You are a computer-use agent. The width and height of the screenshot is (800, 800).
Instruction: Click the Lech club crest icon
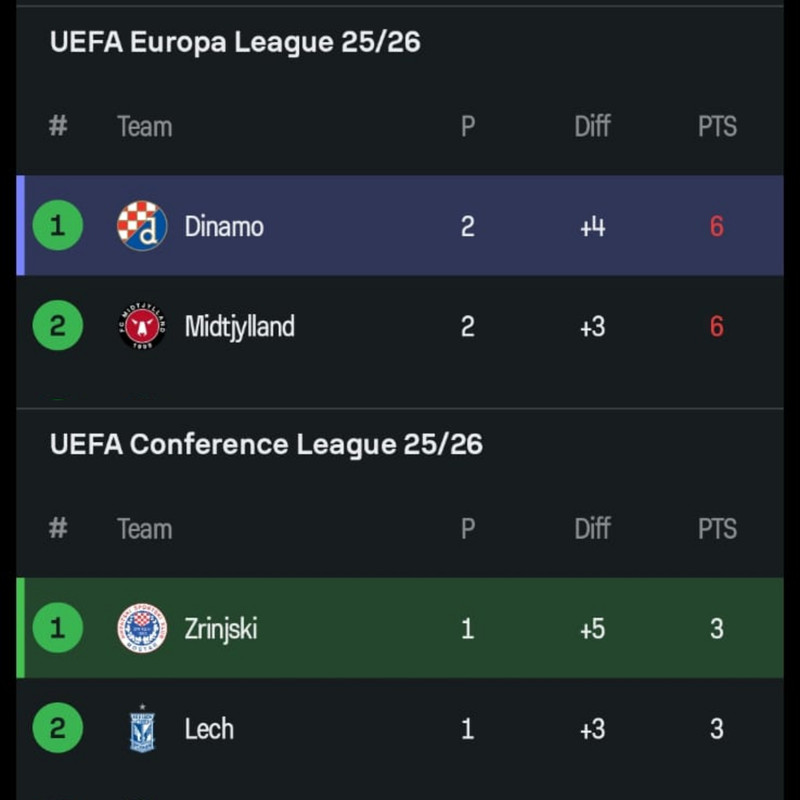142,729
